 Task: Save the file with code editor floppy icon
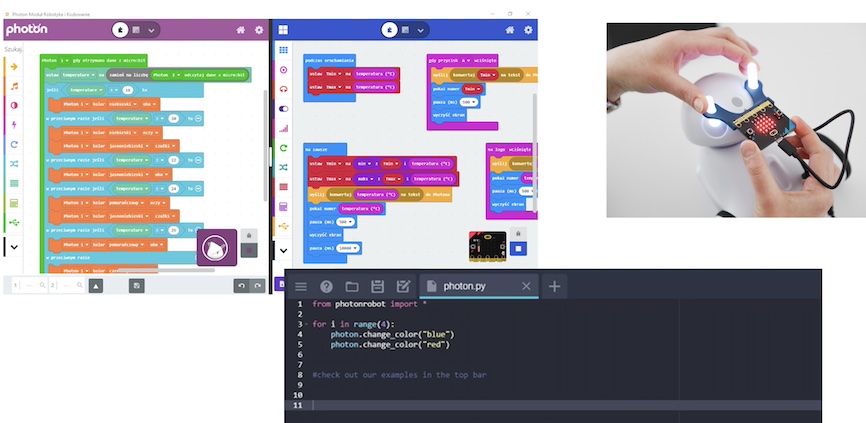[377, 286]
